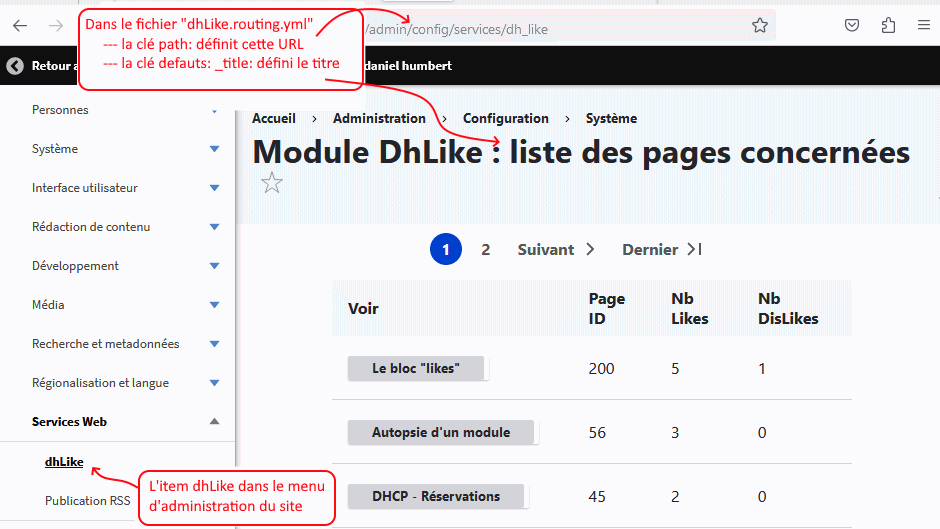This screenshot has height=529, width=940.
Task: Open the browser hamburger menu
Action: coord(924,25)
